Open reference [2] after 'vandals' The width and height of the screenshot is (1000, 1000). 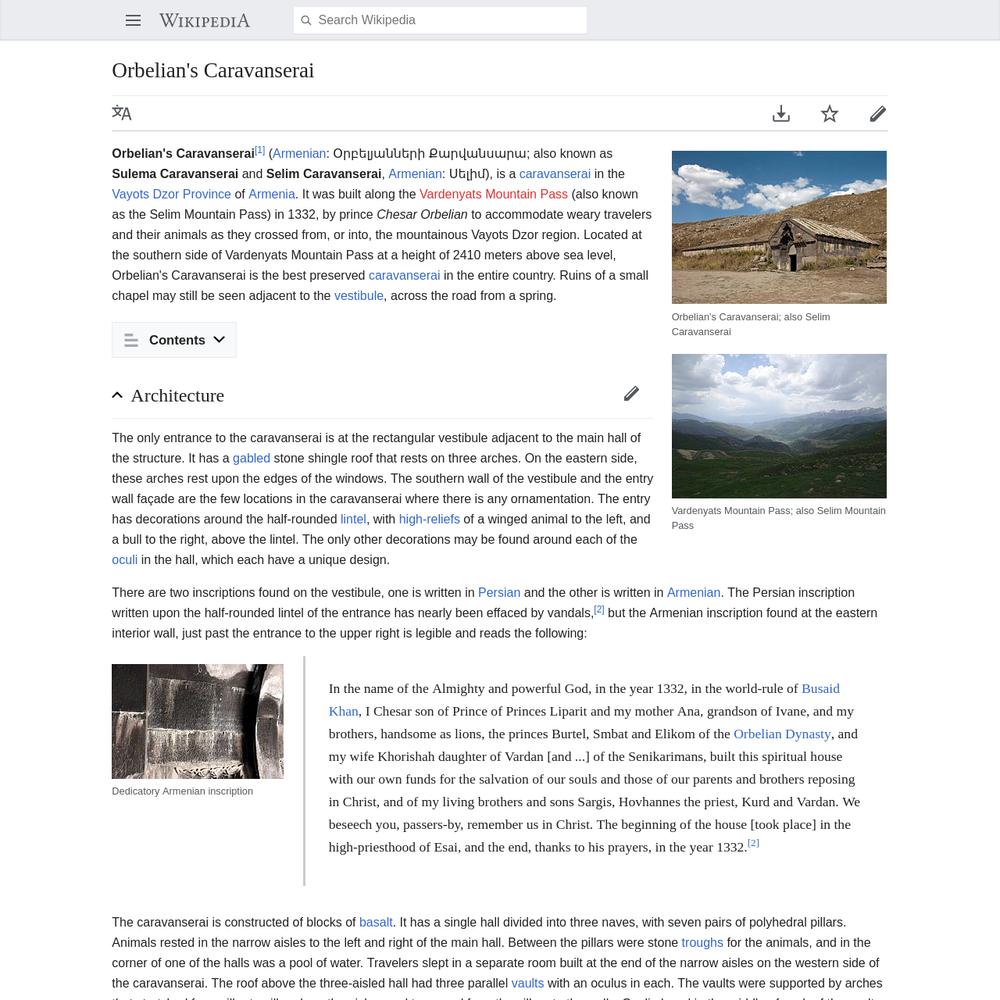click(599, 610)
